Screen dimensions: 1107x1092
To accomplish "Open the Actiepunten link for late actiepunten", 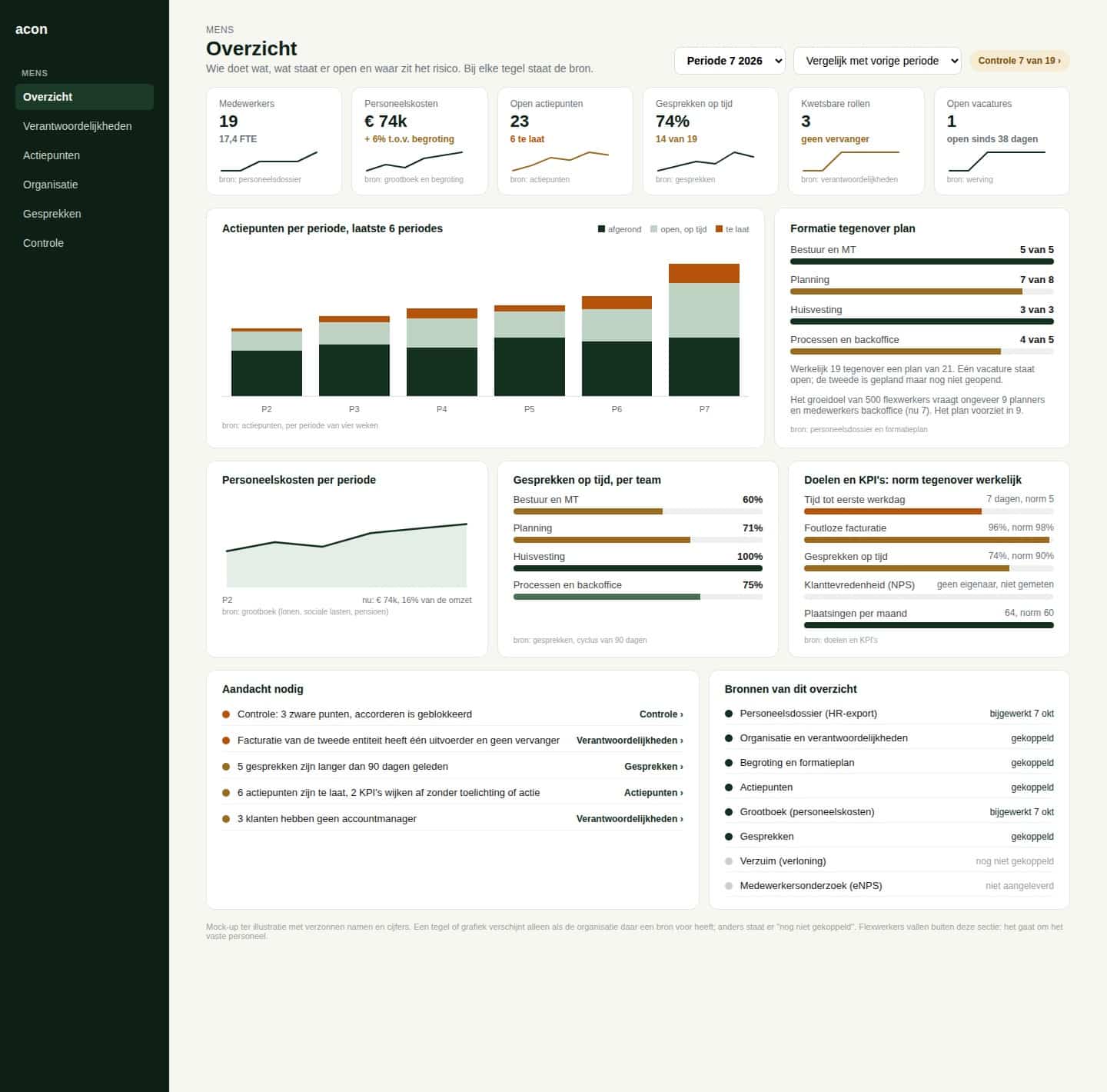I will tap(653, 793).
